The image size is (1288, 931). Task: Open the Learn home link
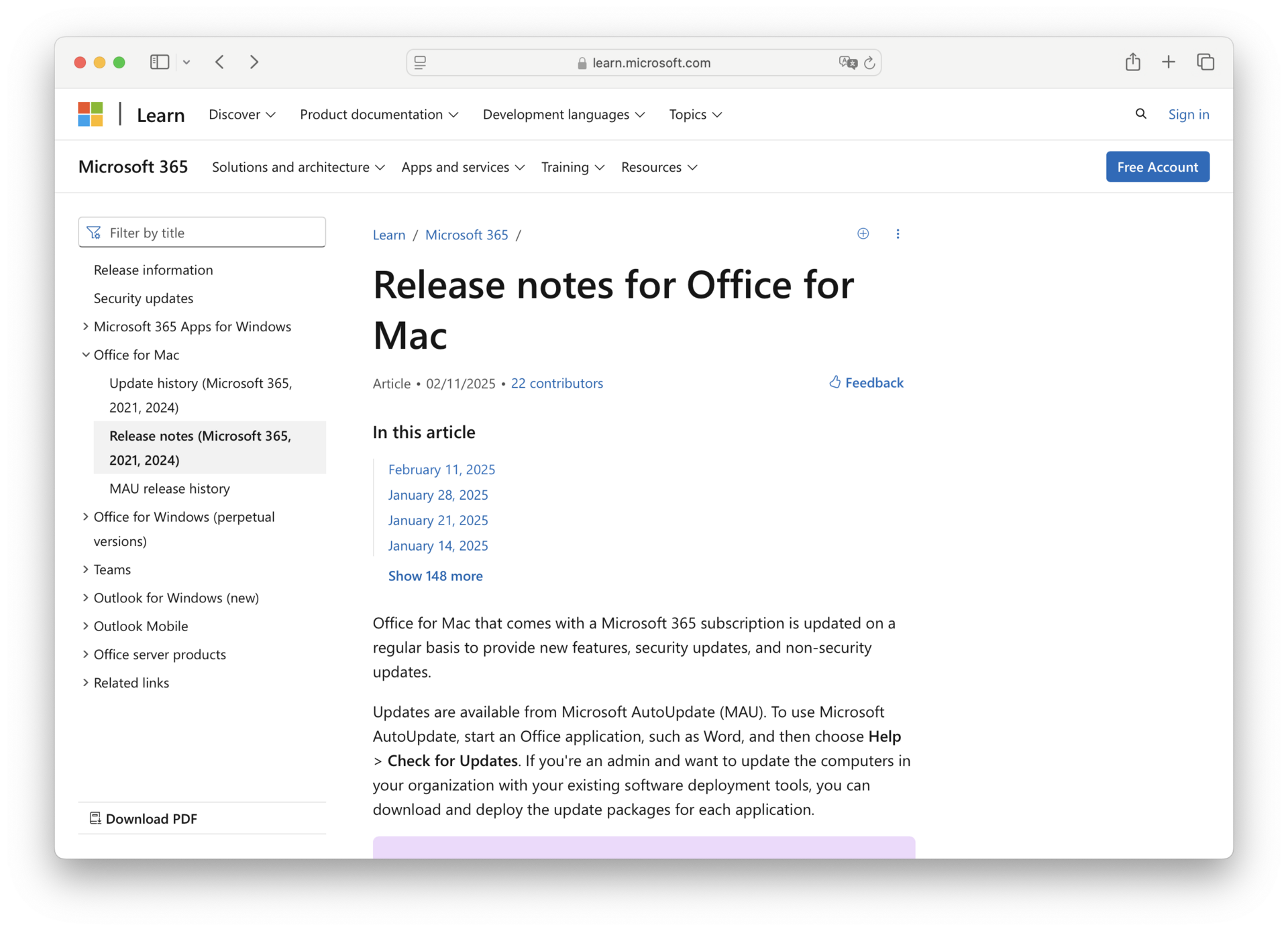click(160, 115)
